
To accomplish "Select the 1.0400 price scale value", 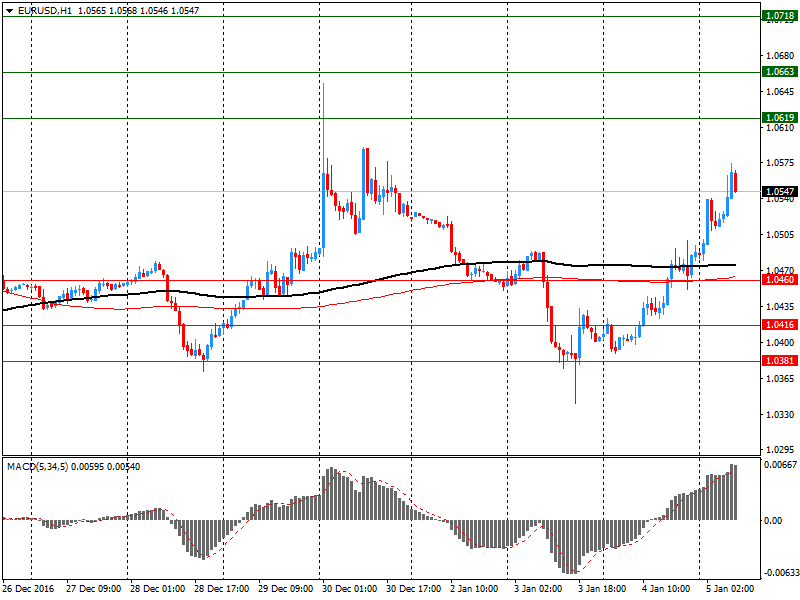I will 781,342.
